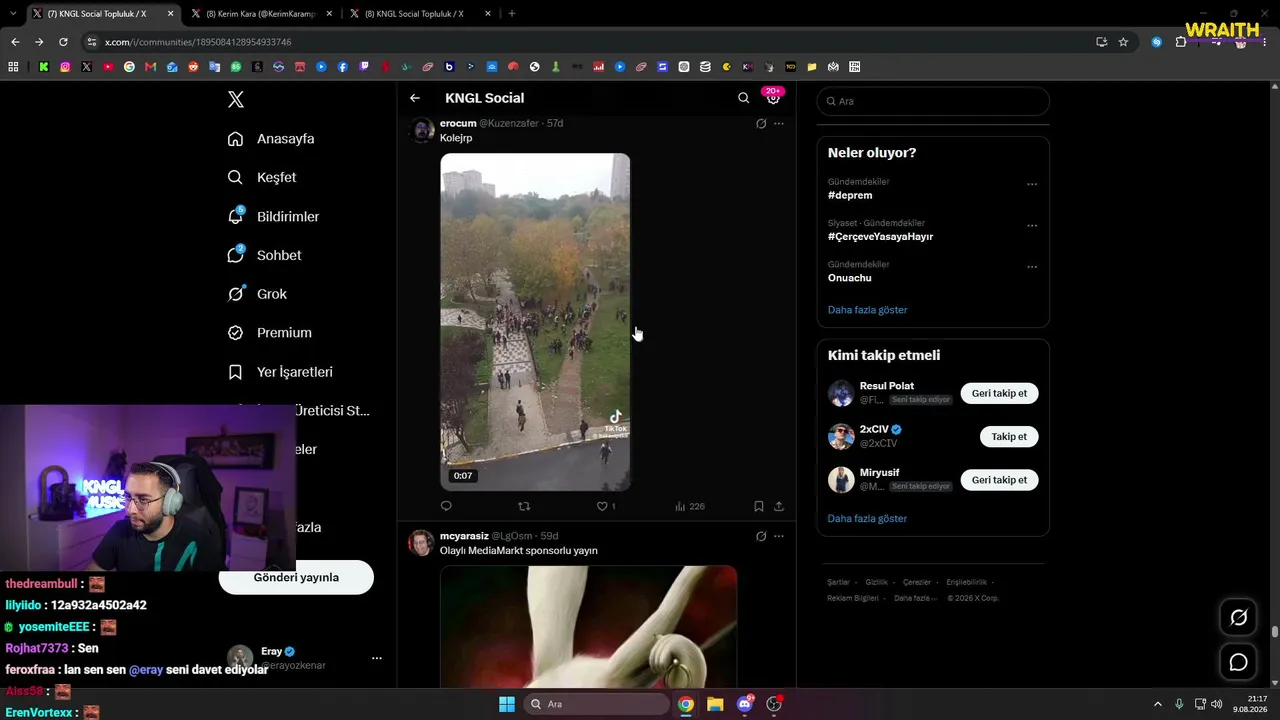
Task: Click the X logo in the sidebar
Action: 236,99
